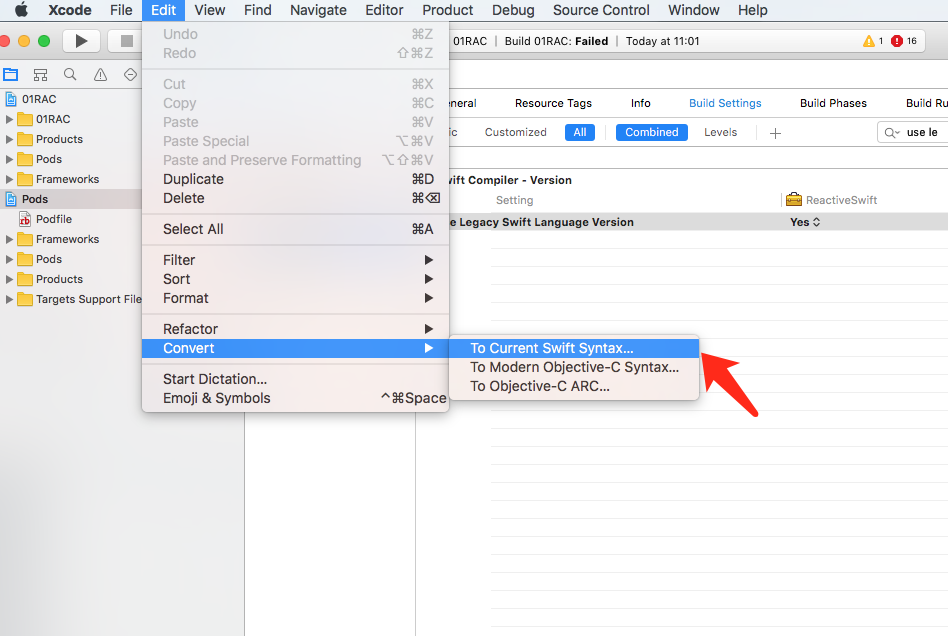Enable the Combined settings view
The width and height of the screenshot is (948, 636).
(x=651, y=131)
